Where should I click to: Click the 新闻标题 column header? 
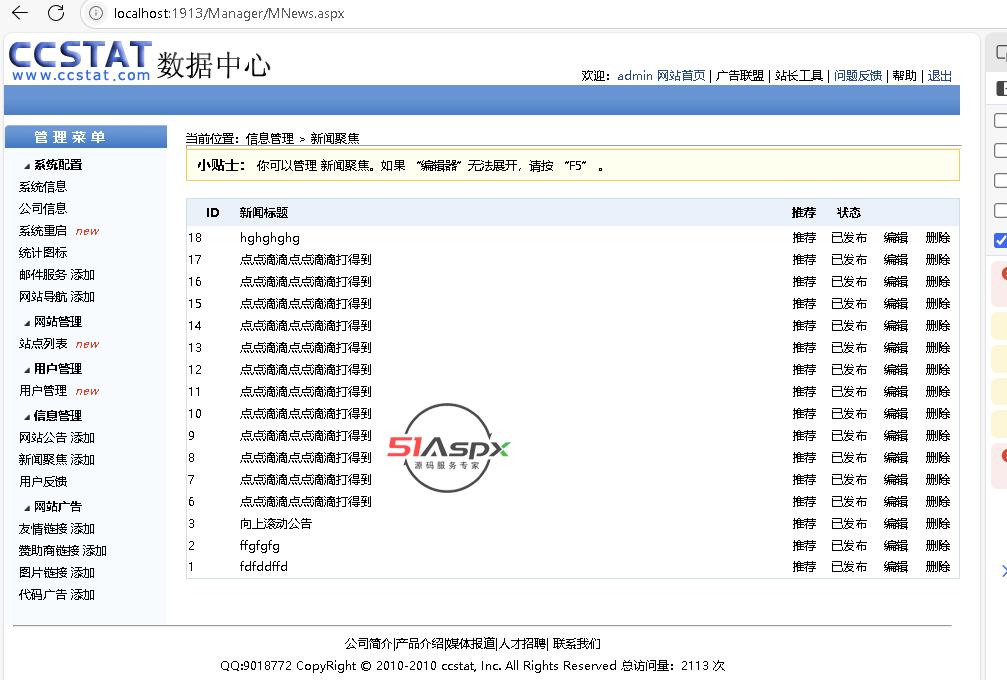click(x=264, y=213)
